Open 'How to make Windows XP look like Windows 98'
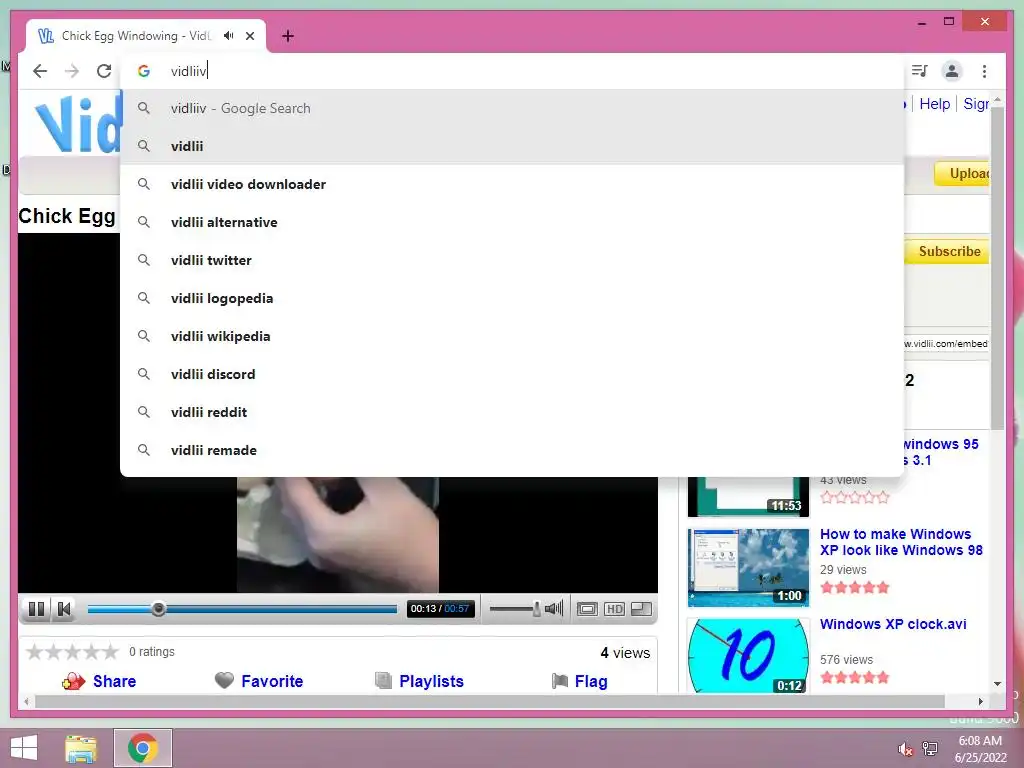 (x=901, y=542)
